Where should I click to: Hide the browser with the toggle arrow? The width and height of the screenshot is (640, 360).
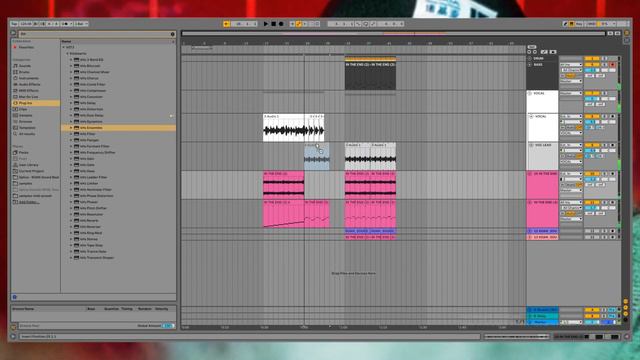13,34
